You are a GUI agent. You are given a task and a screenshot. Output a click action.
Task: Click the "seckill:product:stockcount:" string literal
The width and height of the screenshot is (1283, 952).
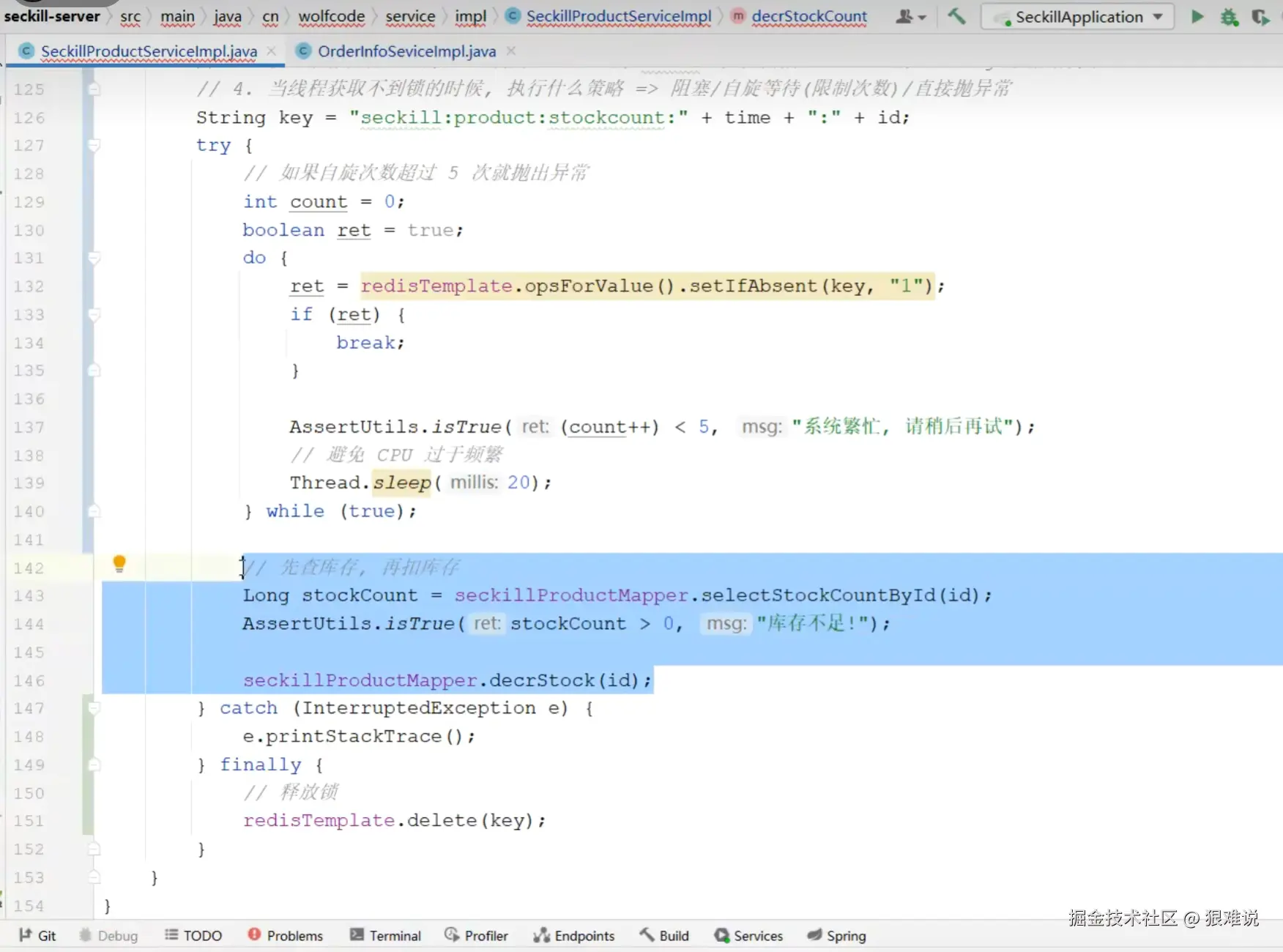[519, 118]
